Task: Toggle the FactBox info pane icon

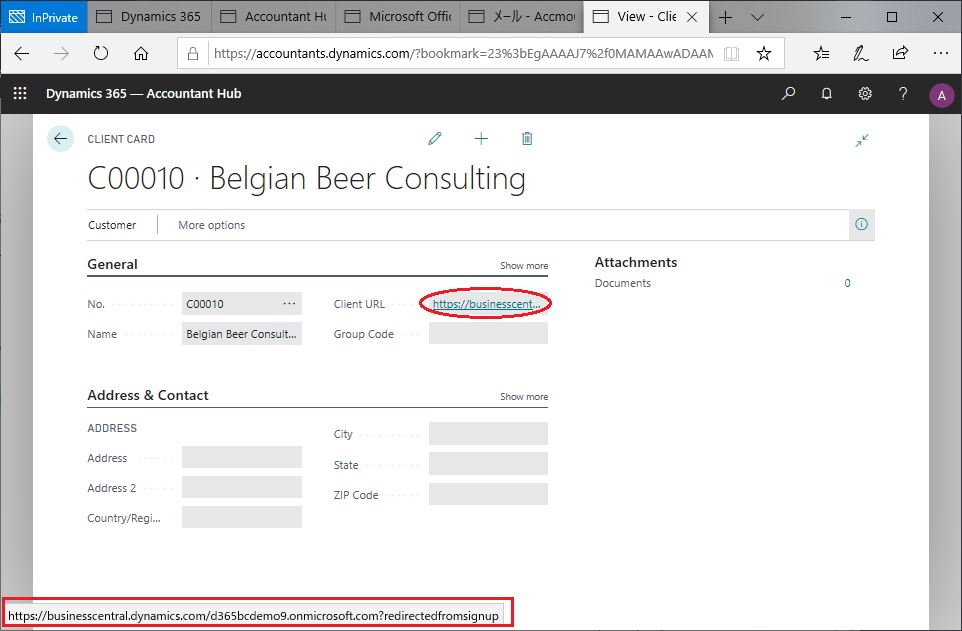Action: pyautogui.click(x=861, y=224)
